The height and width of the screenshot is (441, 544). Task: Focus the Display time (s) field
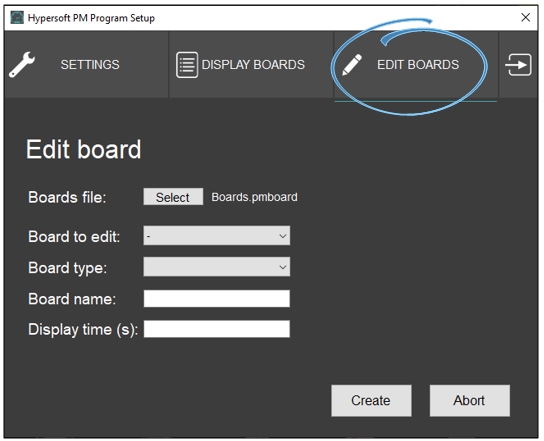[217, 329]
